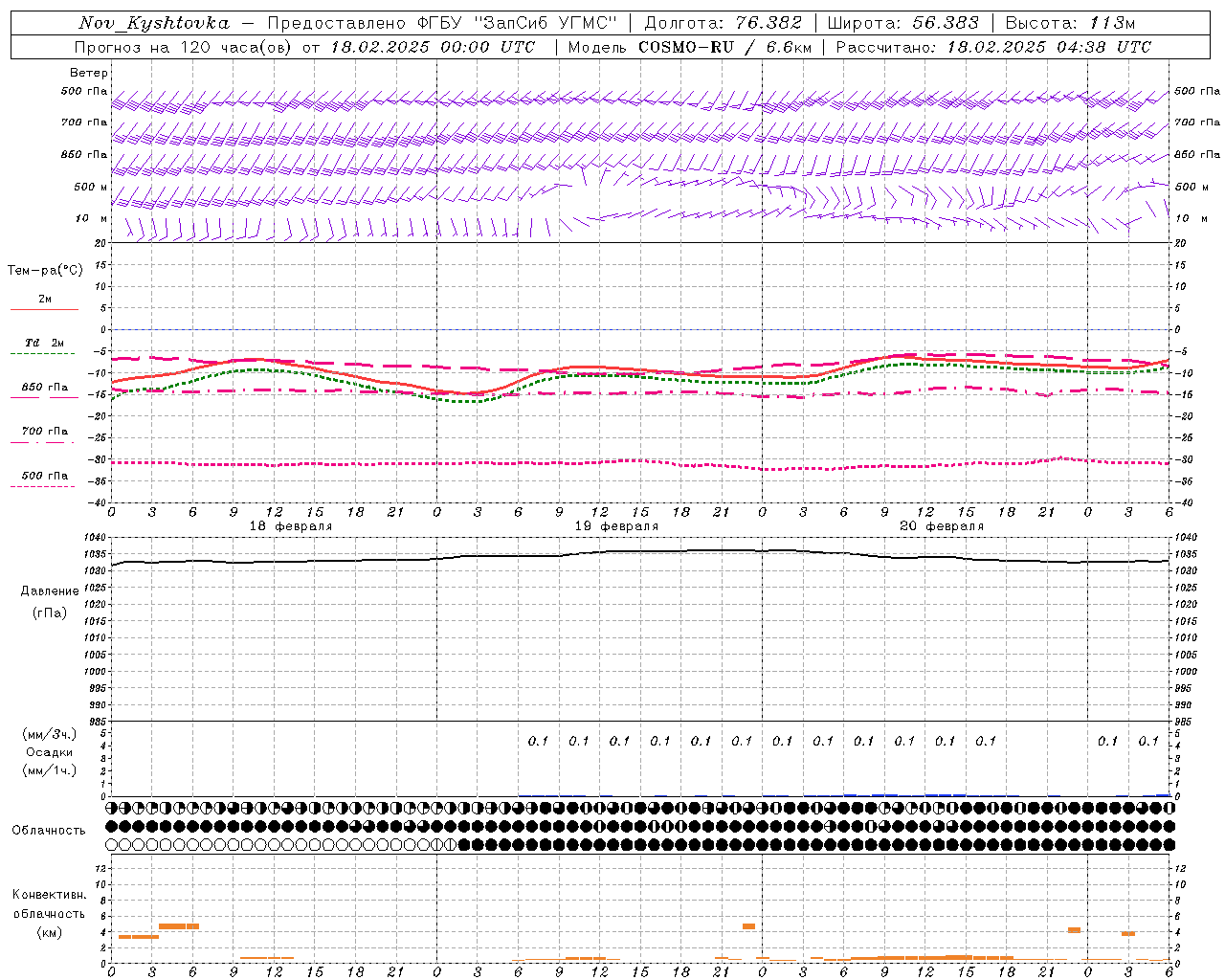Click the 985 value on the left pressure axis
This screenshot has height=980, width=1225.
click(99, 722)
